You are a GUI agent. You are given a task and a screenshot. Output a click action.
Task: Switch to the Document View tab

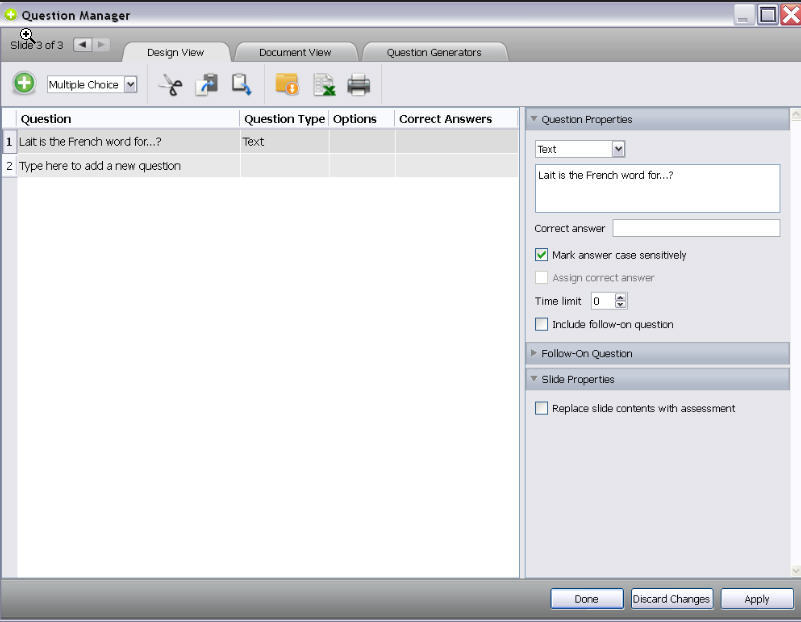(x=295, y=52)
